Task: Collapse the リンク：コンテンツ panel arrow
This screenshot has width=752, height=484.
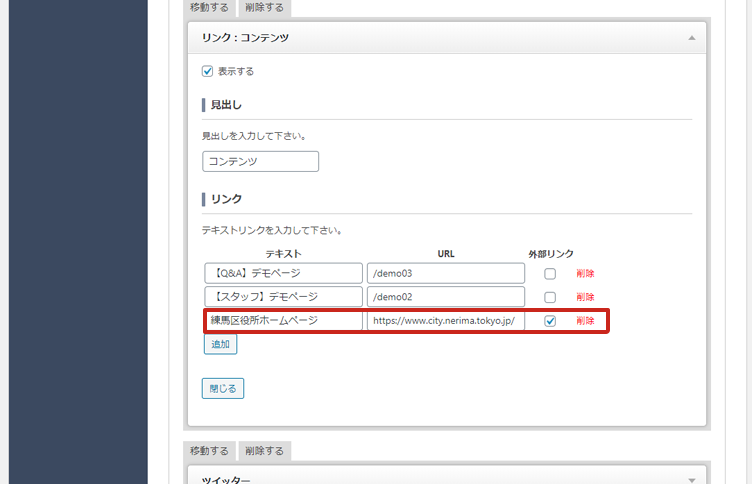Action: [691, 37]
